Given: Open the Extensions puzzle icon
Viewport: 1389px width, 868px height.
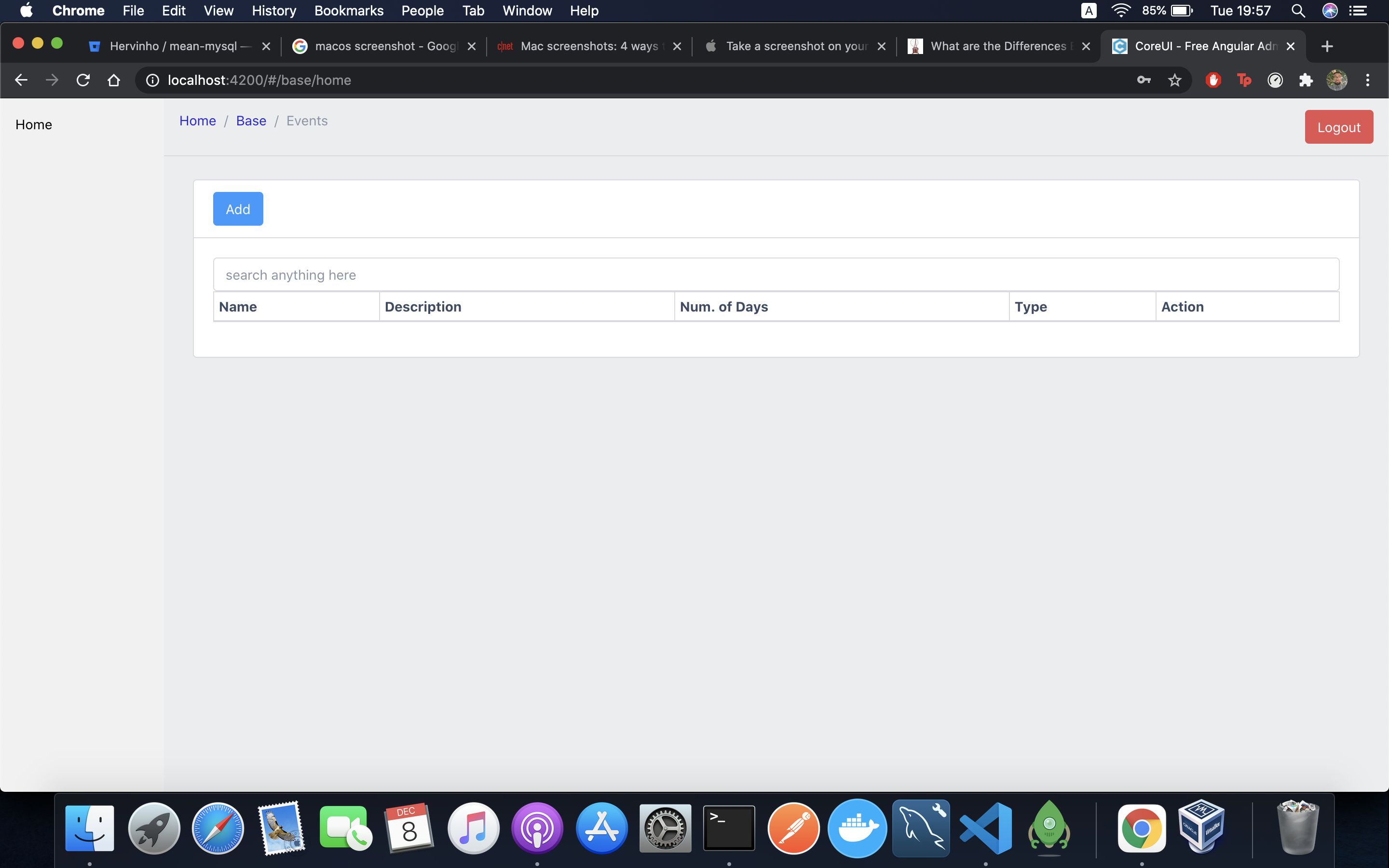Looking at the screenshot, I should [x=1306, y=81].
